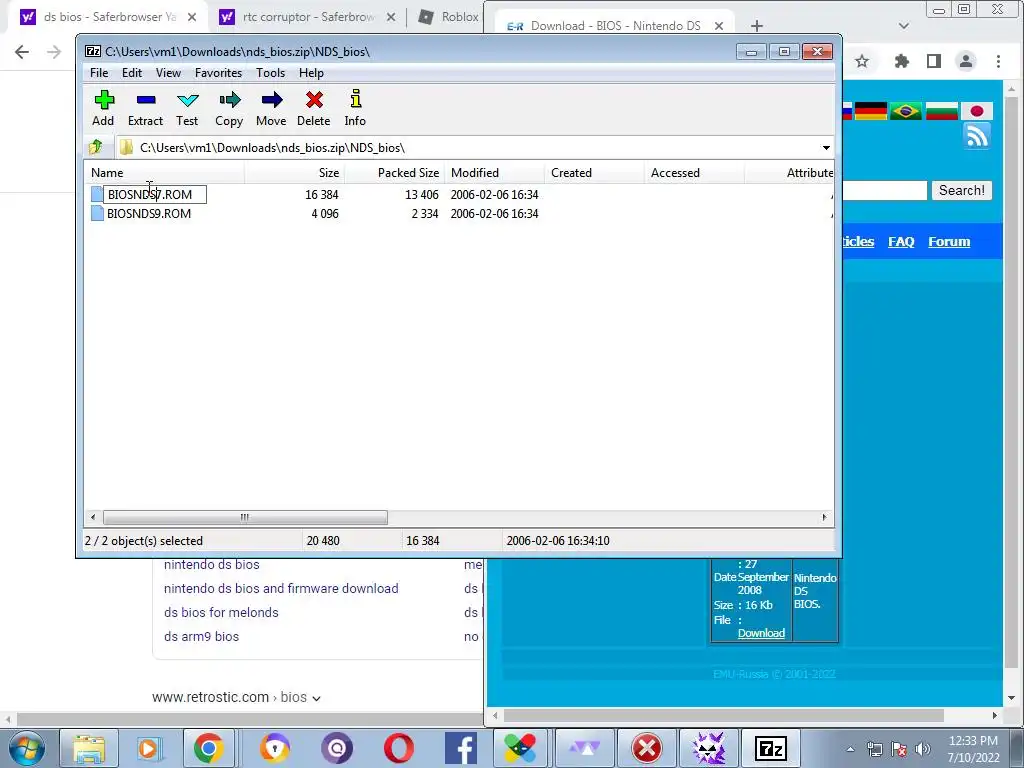Click the BIOSNDS9.ROM file icon

(97, 214)
